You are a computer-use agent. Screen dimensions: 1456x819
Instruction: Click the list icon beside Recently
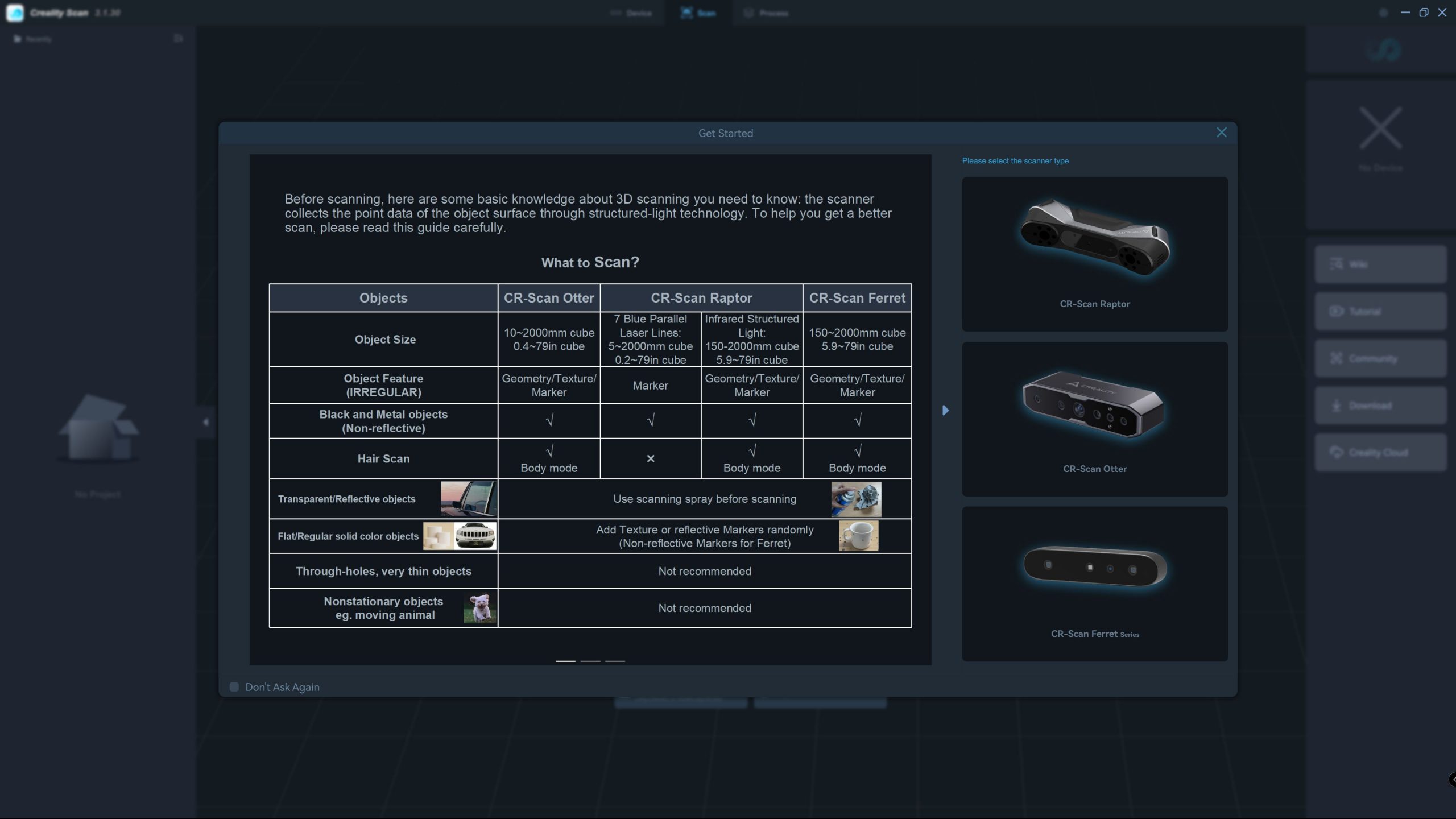178,39
